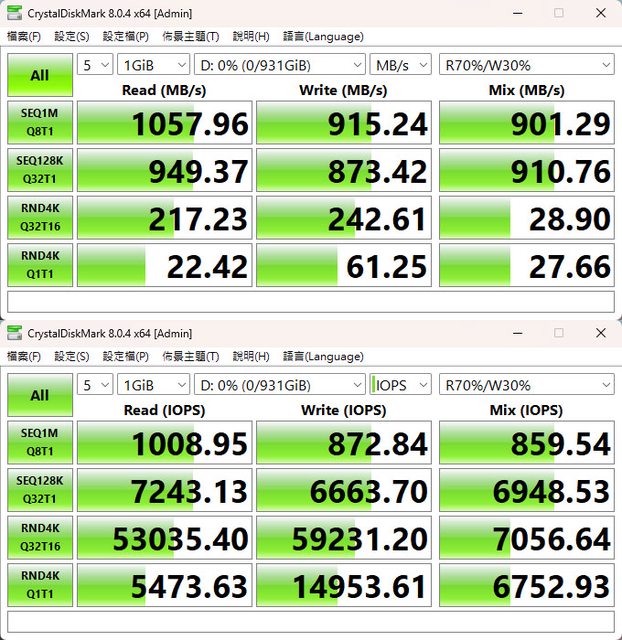
Task: Open the D: drive selector in top window
Action: click(280, 65)
